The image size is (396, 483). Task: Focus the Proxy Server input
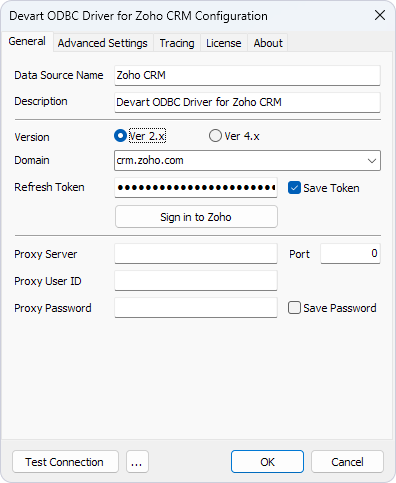tap(196, 254)
